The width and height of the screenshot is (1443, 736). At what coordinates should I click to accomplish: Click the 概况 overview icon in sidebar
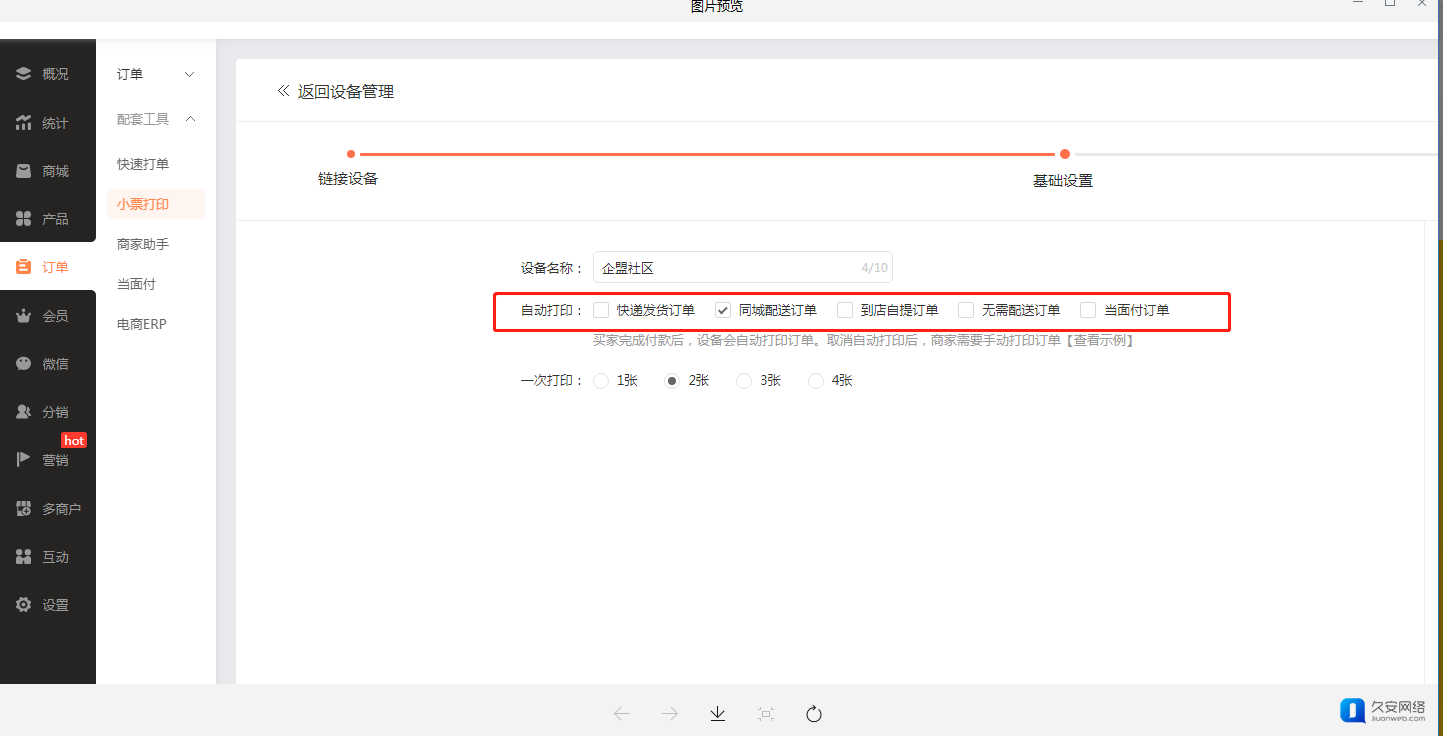pos(24,74)
